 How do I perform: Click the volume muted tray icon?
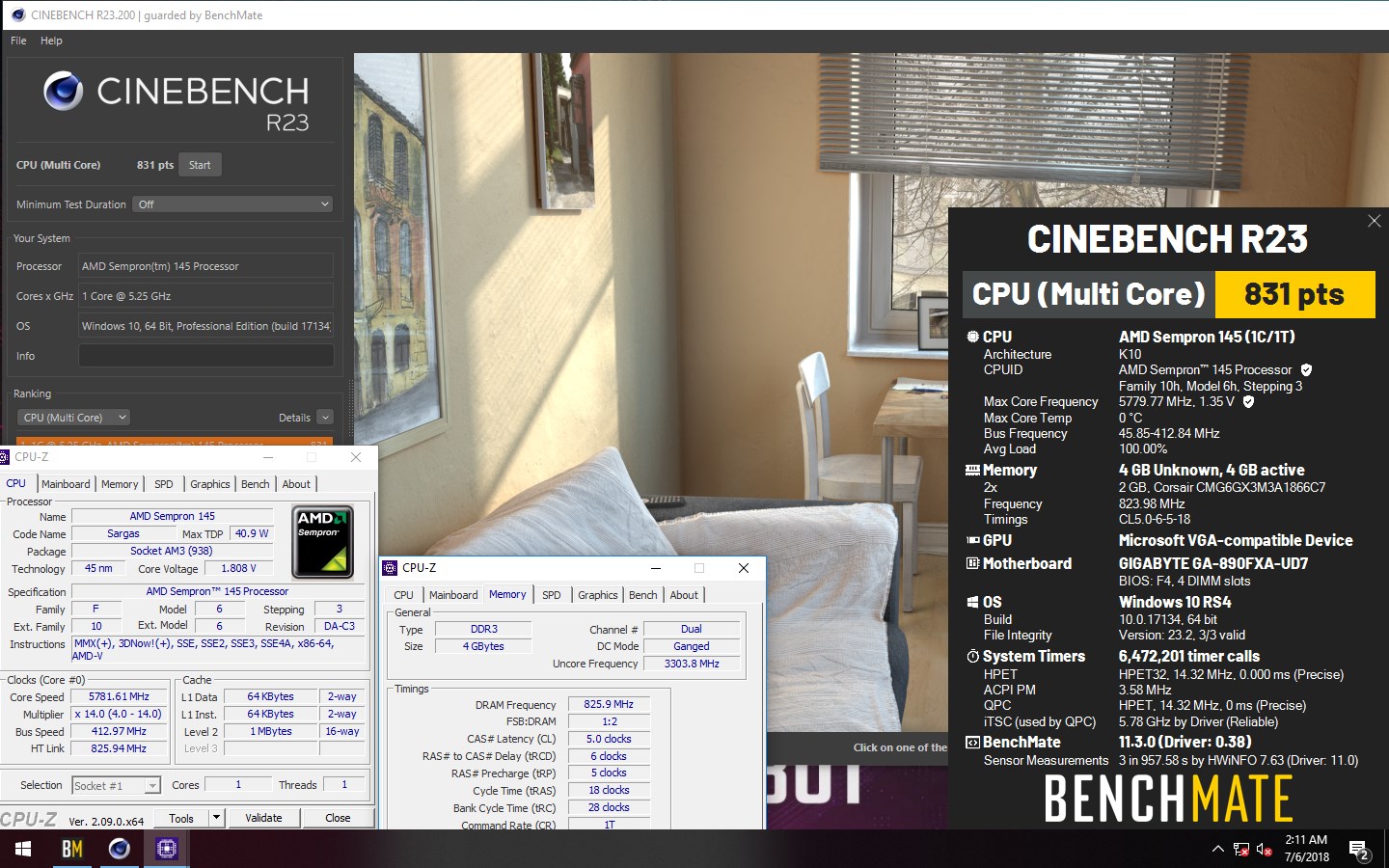tap(1265, 850)
